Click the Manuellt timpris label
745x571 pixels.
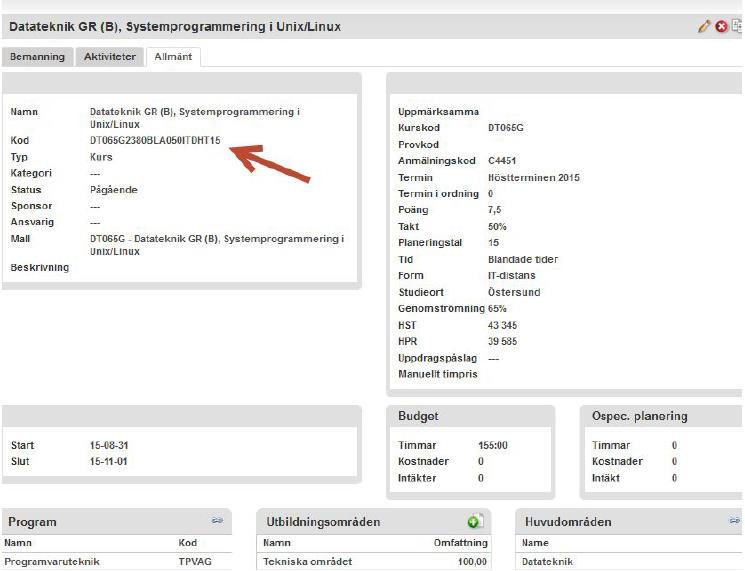[438, 374]
